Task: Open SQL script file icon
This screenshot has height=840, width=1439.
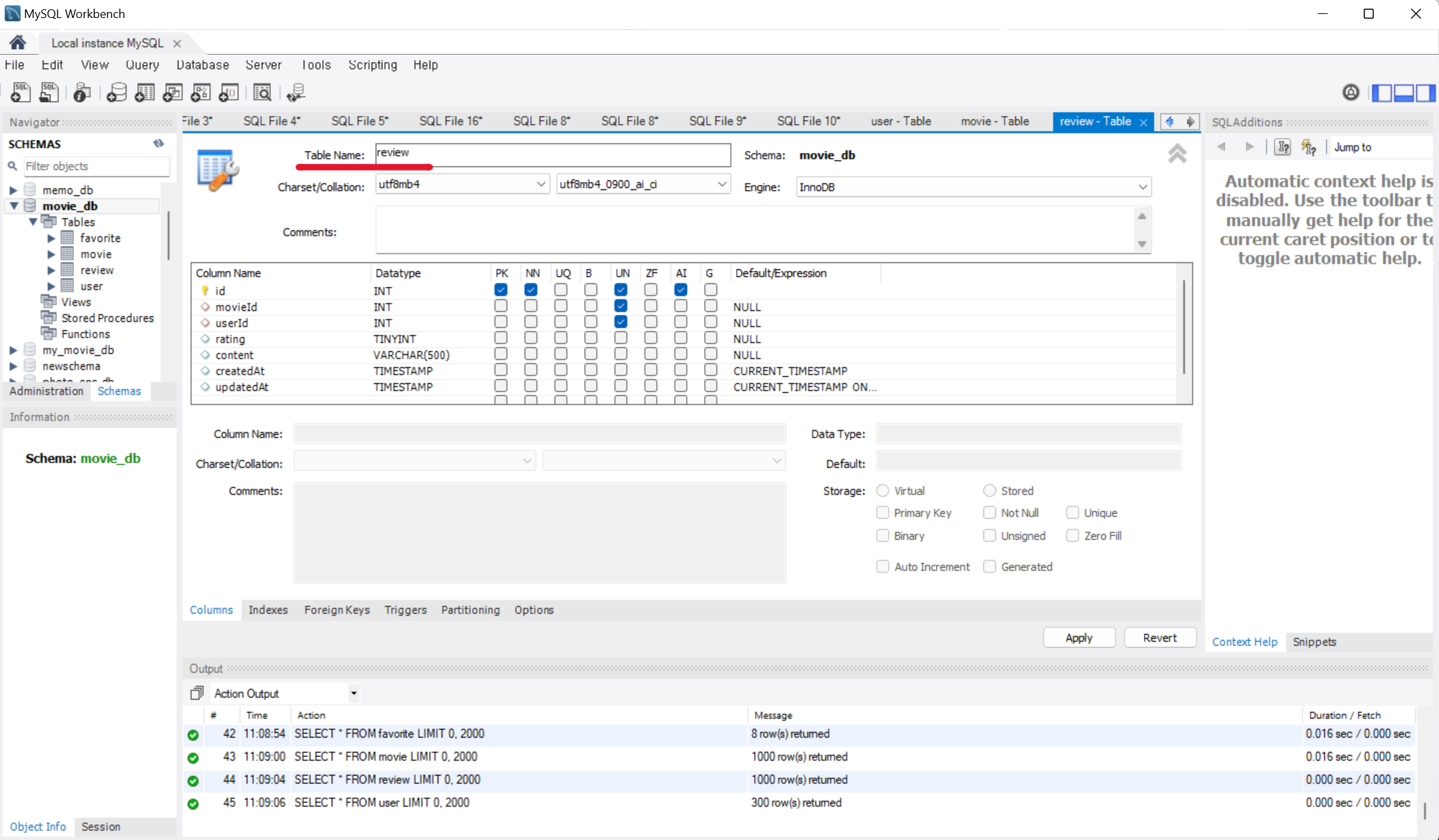Action: (49, 92)
